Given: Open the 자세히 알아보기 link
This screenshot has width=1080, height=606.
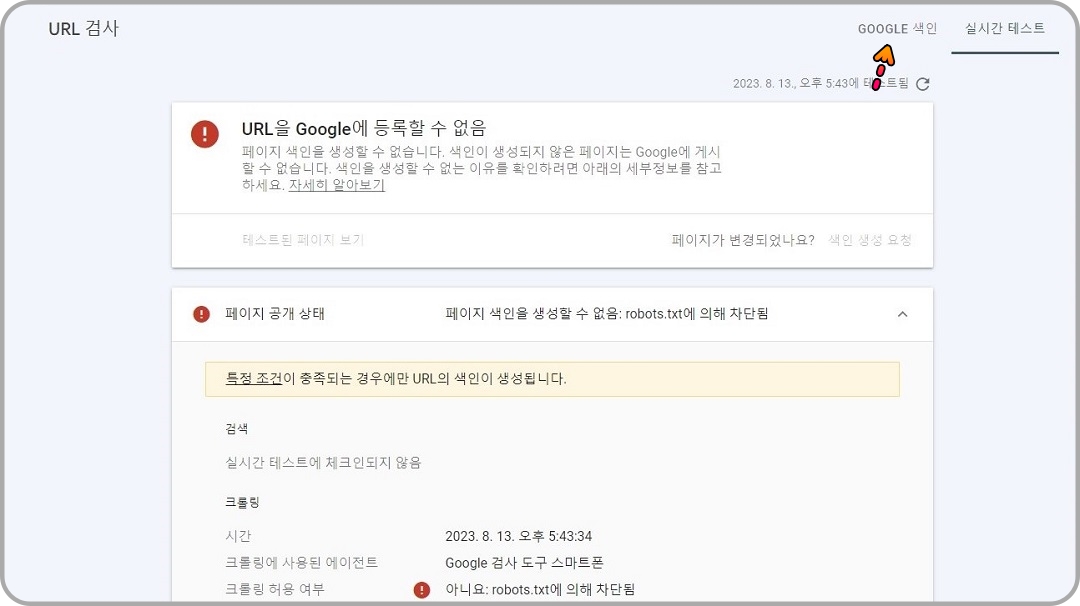Looking at the screenshot, I should coord(336,185).
